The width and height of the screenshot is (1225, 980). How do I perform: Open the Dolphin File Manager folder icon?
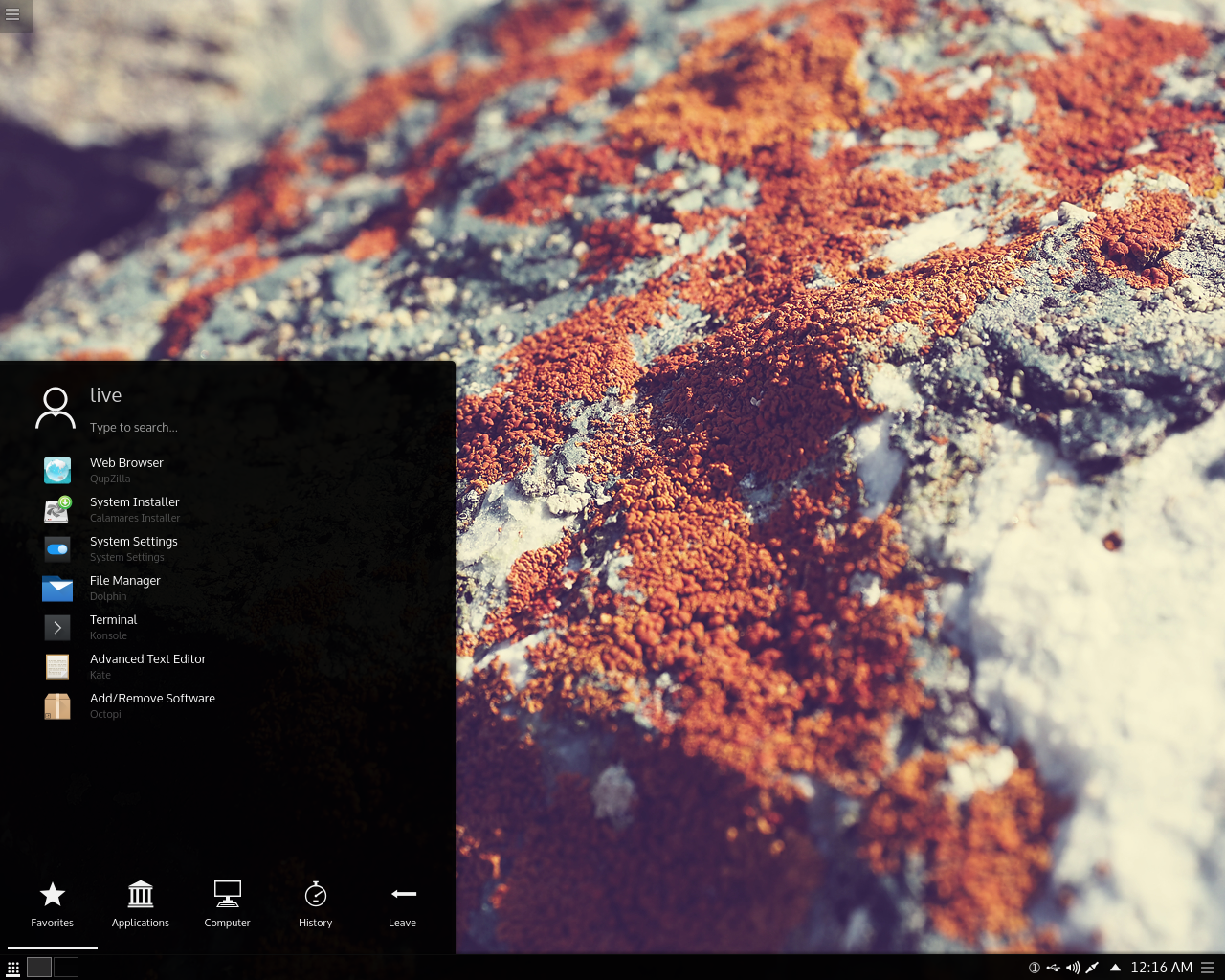tap(57, 588)
